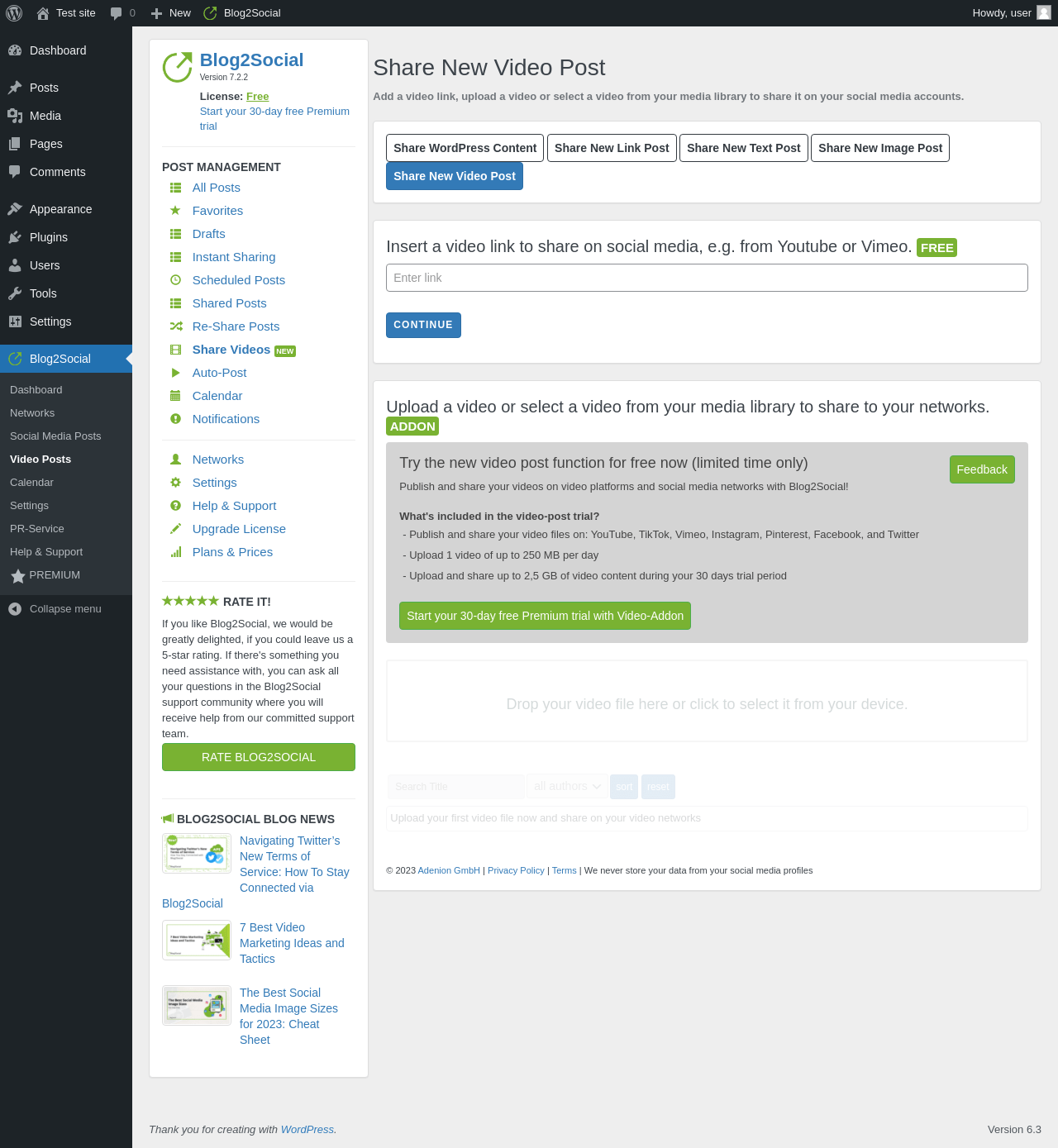Open the all authors dropdown
1058x1148 pixels.
tap(567, 787)
